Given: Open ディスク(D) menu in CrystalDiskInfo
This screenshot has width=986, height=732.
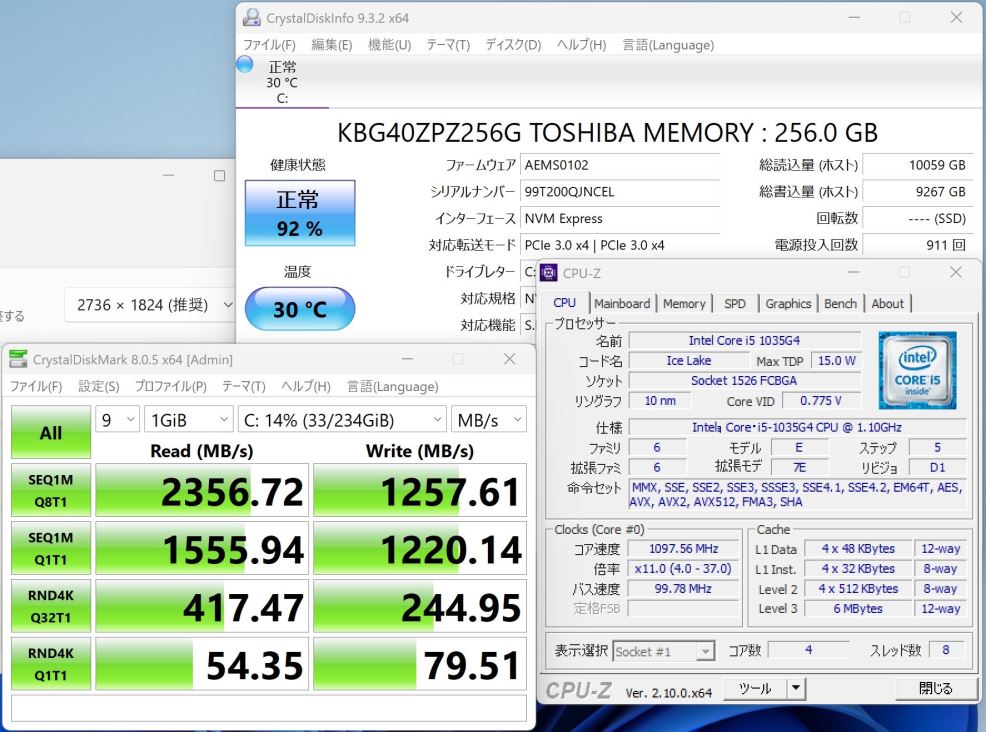Looking at the screenshot, I should (513, 45).
